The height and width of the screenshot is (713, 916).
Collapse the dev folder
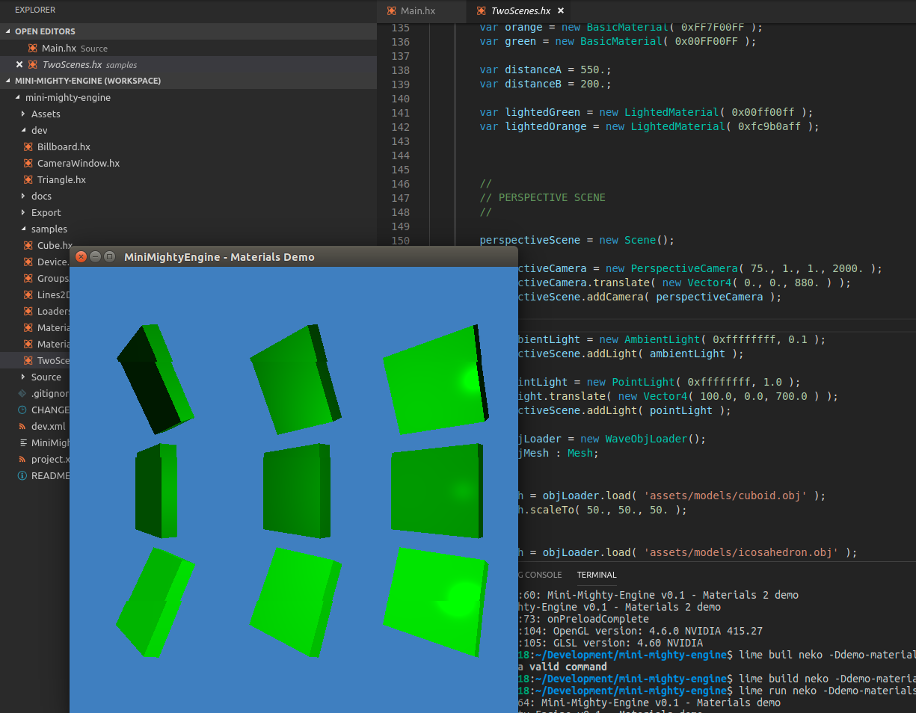pyautogui.click(x=23, y=130)
